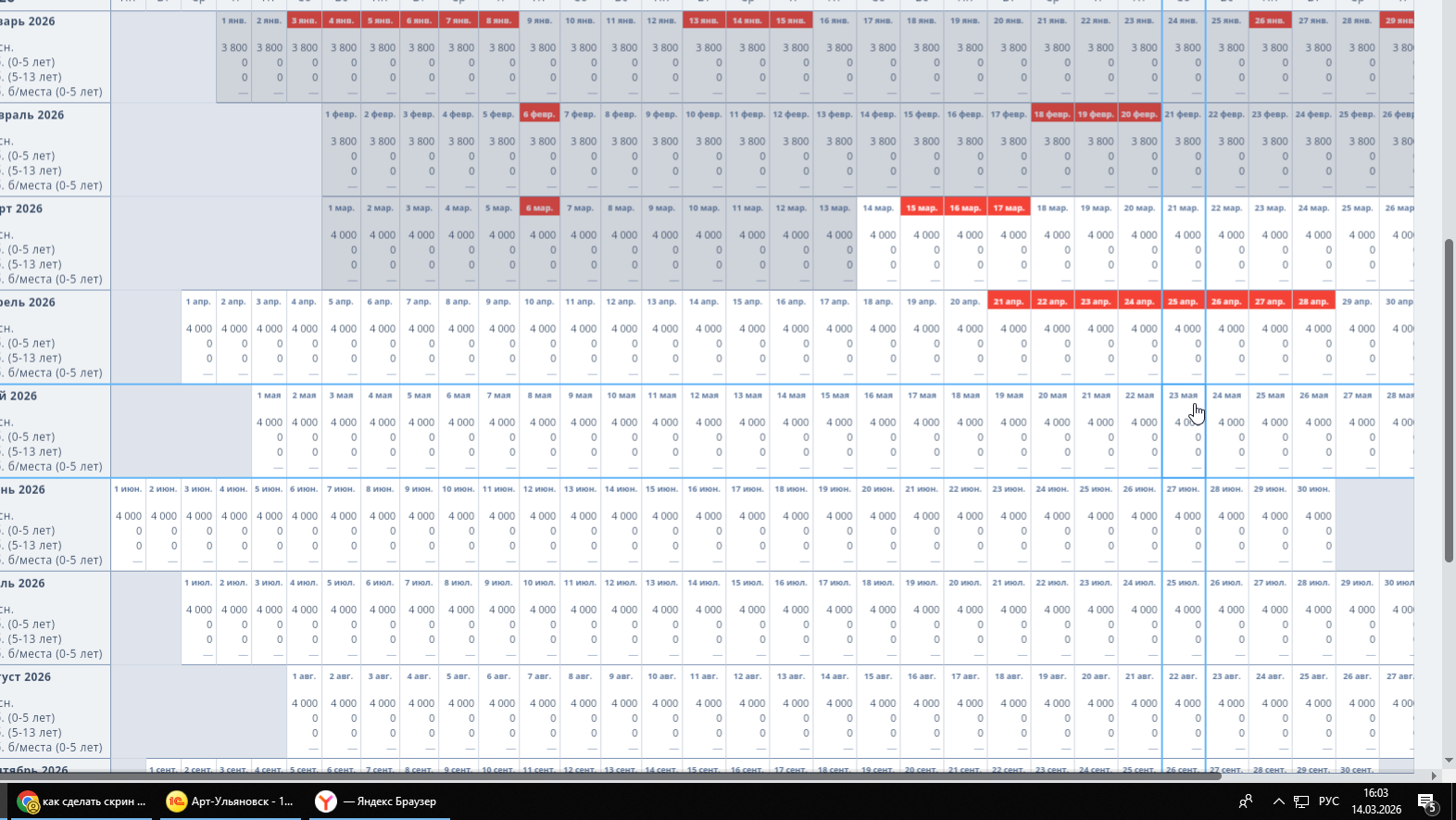This screenshot has width=1456, height=820.
Task: Click the 4 000 price under '12 мая'
Action: coord(709,422)
